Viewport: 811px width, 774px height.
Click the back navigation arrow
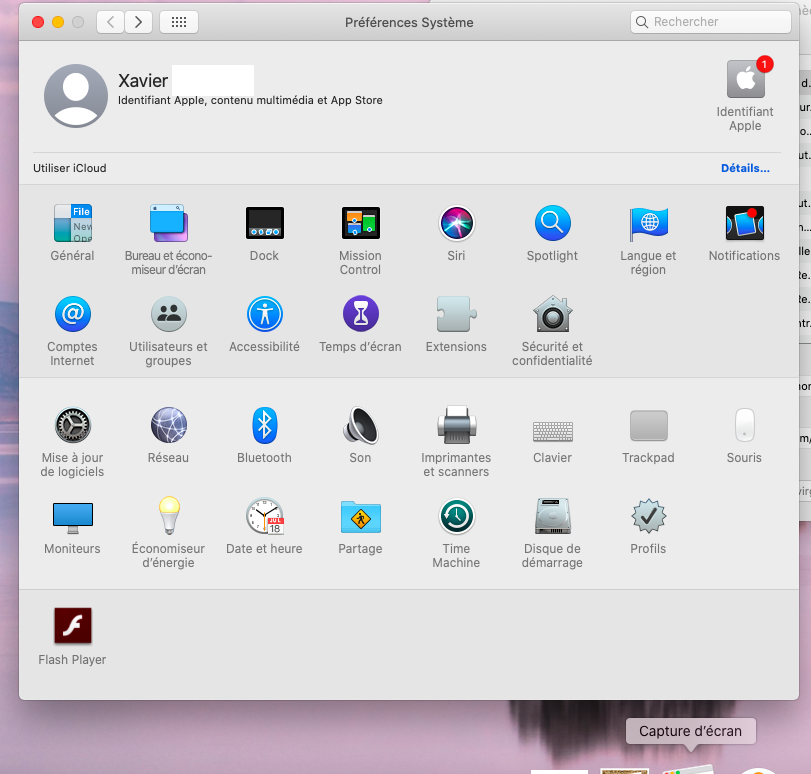tap(110, 22)
